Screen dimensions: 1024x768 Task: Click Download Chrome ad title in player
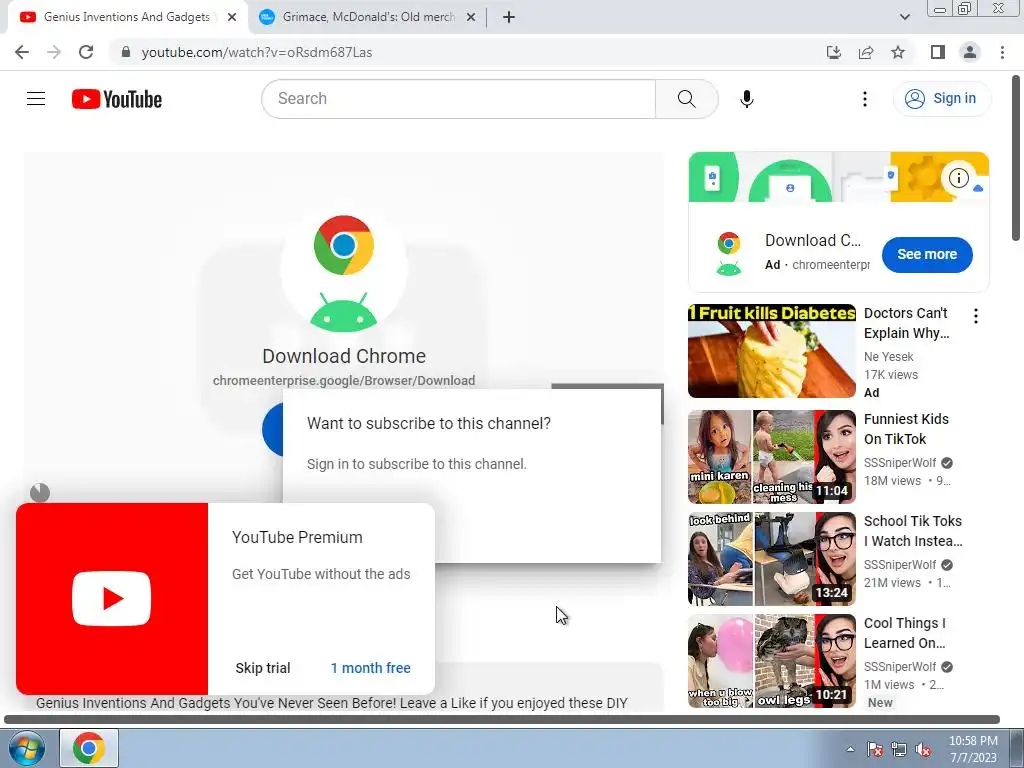tap(344, 356)
